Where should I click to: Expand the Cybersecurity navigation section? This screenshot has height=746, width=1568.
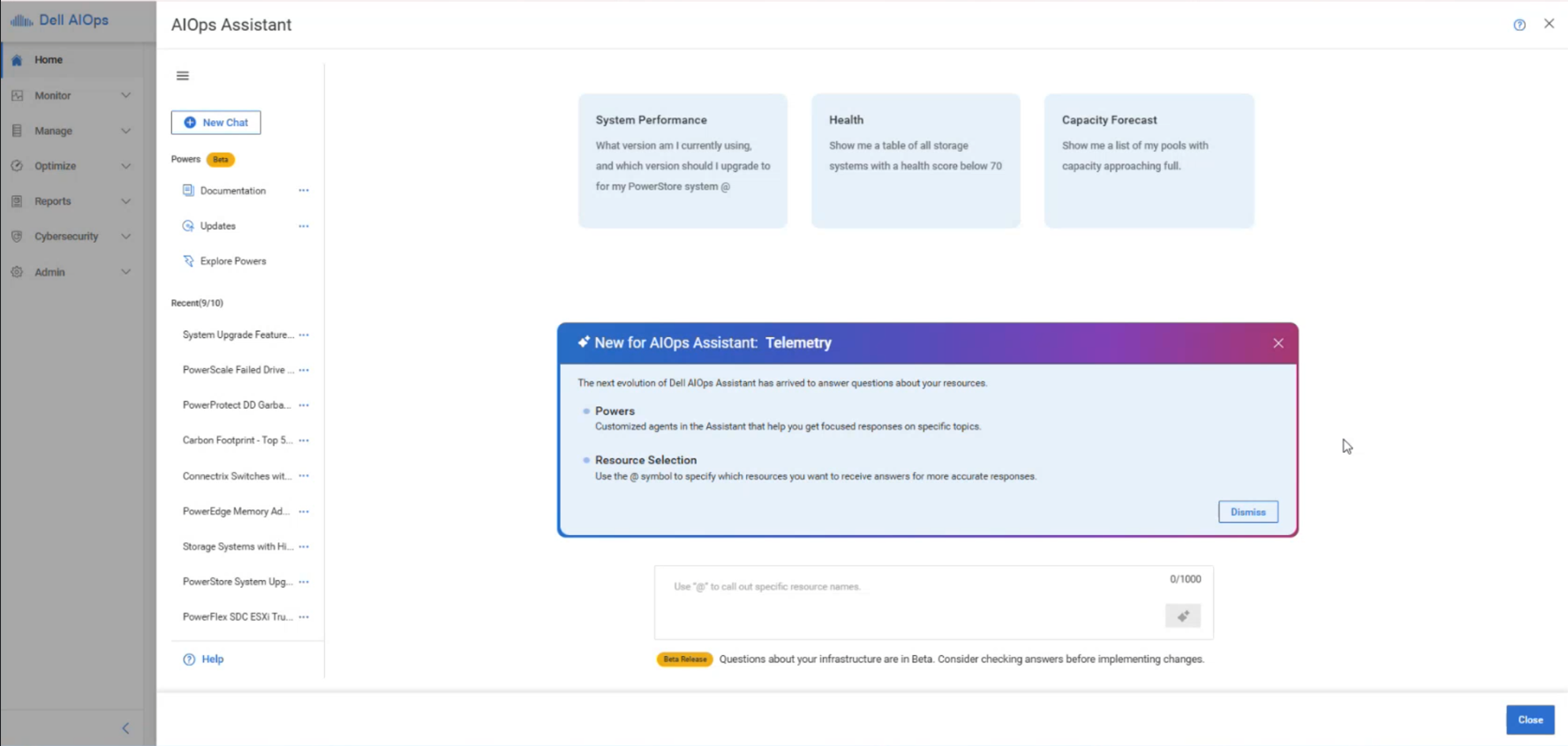point(125,237)
